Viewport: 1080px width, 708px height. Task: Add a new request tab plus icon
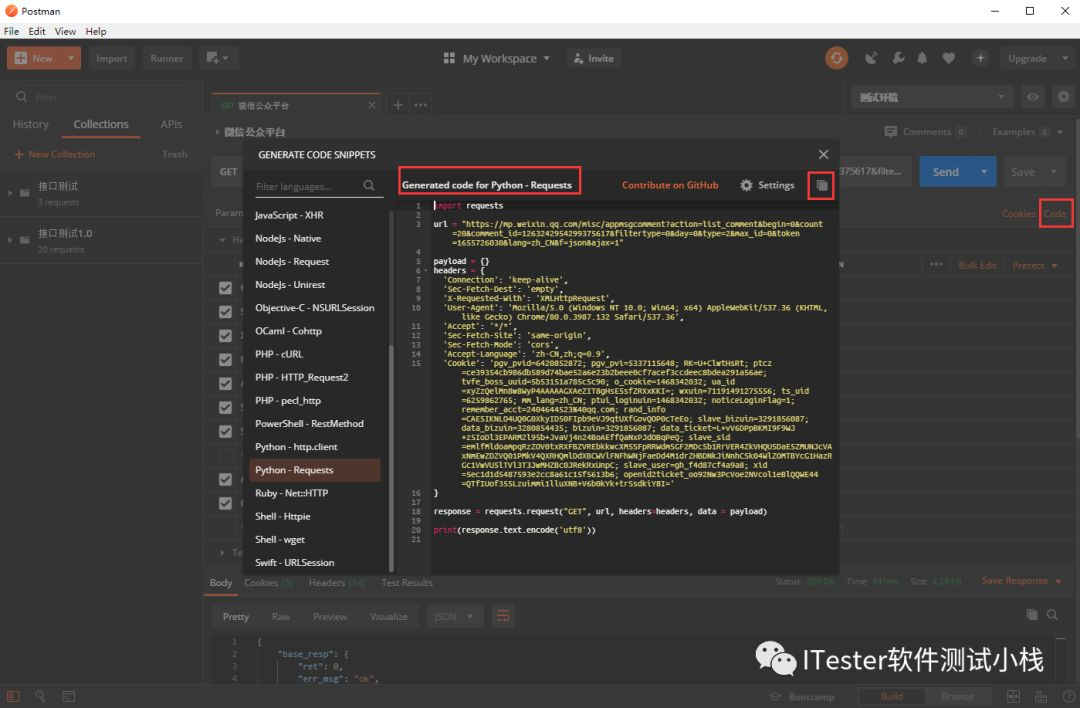[x=397, y=105]
